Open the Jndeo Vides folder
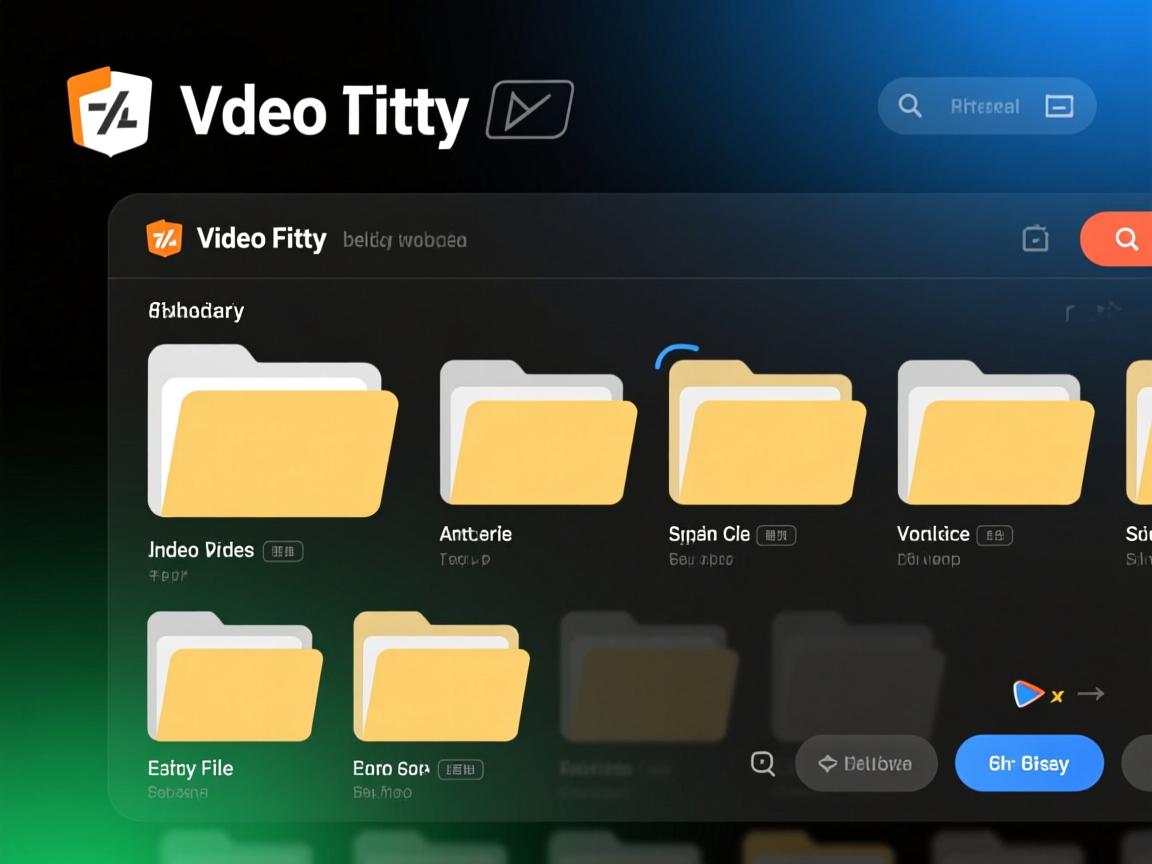1152x864 pixels. tap(272, 432)
